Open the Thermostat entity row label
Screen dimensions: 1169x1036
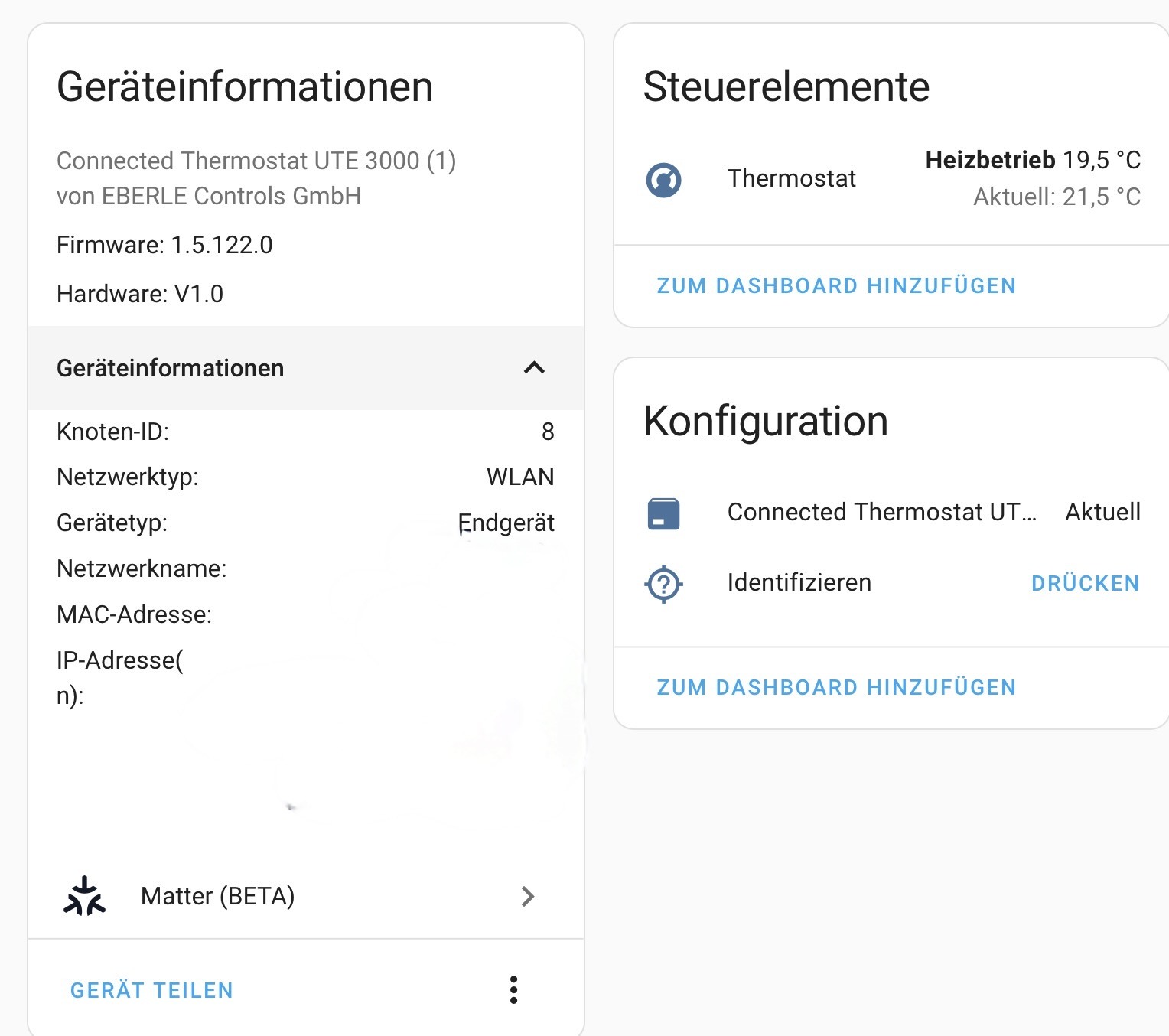coord(791,178)
